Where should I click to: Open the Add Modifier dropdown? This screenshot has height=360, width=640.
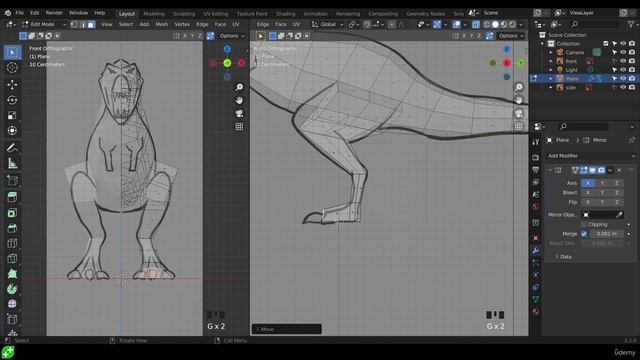591,156
